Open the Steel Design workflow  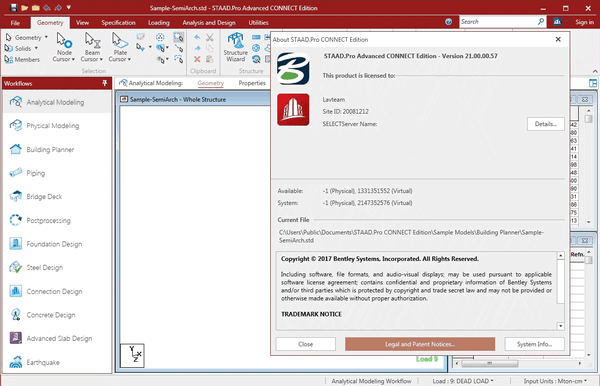(57, 267)
